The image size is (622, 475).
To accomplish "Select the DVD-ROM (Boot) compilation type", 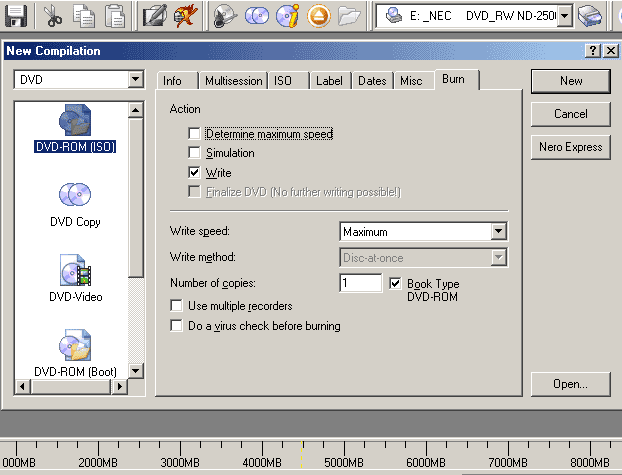I will point(75,353).
